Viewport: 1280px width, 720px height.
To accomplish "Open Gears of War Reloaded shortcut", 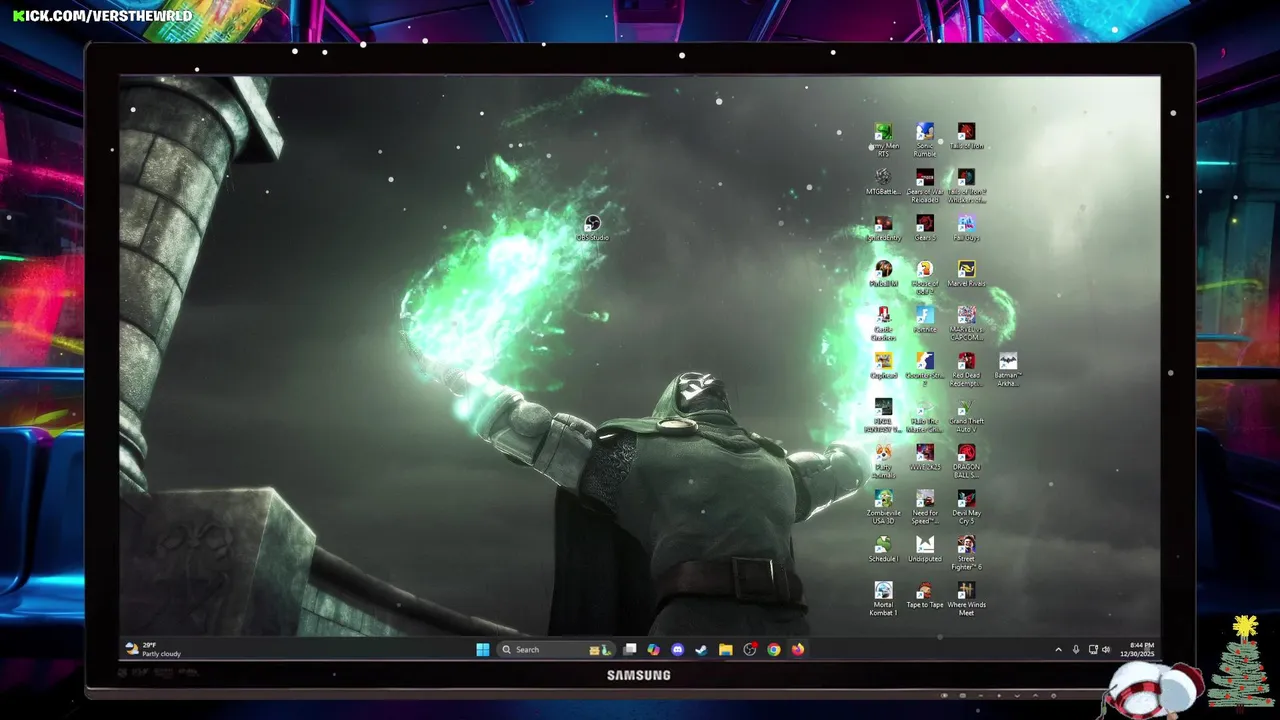I will pos(925,185).
